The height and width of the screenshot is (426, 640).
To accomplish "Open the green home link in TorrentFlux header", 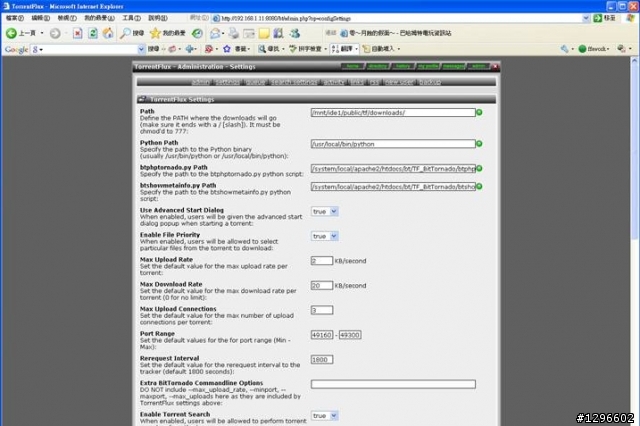I will (x=353, y=66).
